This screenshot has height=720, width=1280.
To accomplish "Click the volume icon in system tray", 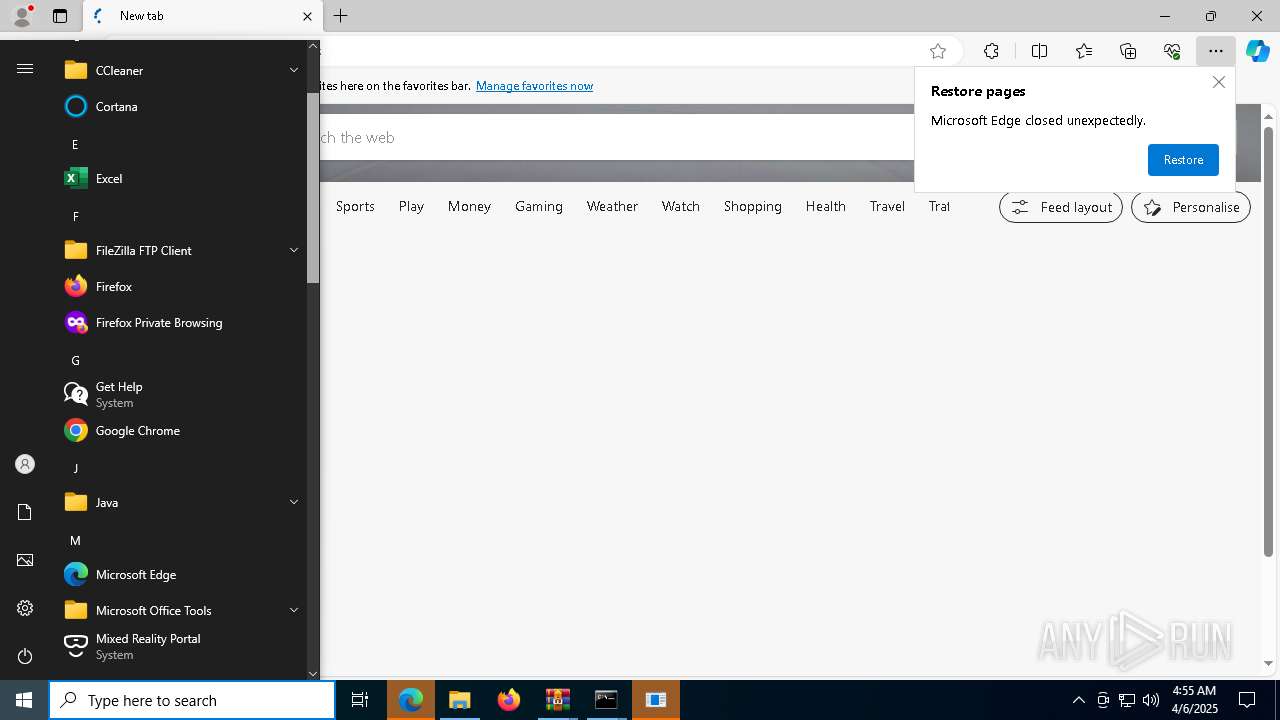I will click(1150, 700).
